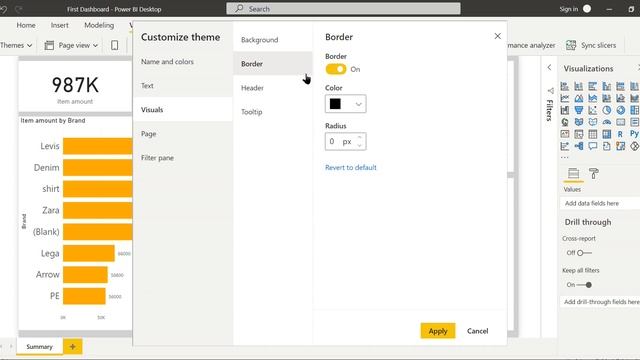Expand the Filters pane with the chevron
Viewport: 640px width, 360px height.
[549, 67]
